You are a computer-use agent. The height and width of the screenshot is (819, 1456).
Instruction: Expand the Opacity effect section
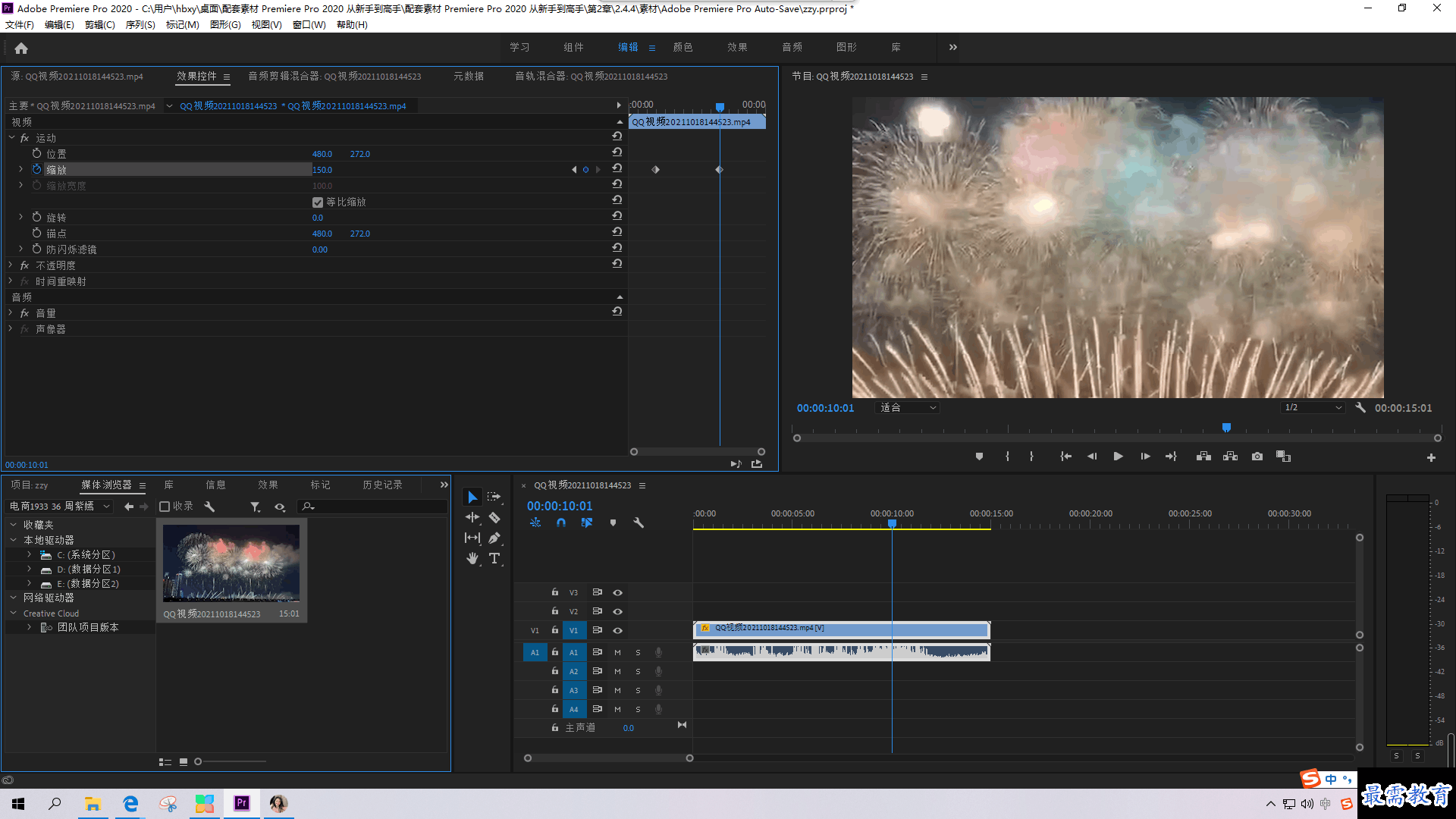(x=11, y=265)
